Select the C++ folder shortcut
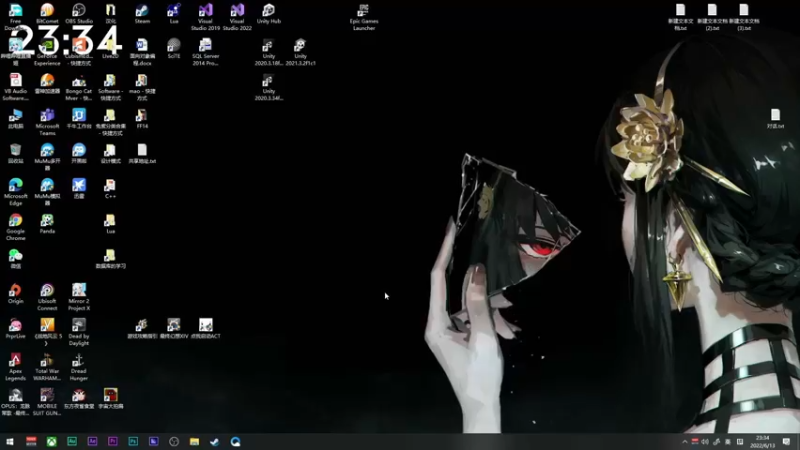Image resolution: width=800 pixels, height=450 pixels. (x=110, y=189)
